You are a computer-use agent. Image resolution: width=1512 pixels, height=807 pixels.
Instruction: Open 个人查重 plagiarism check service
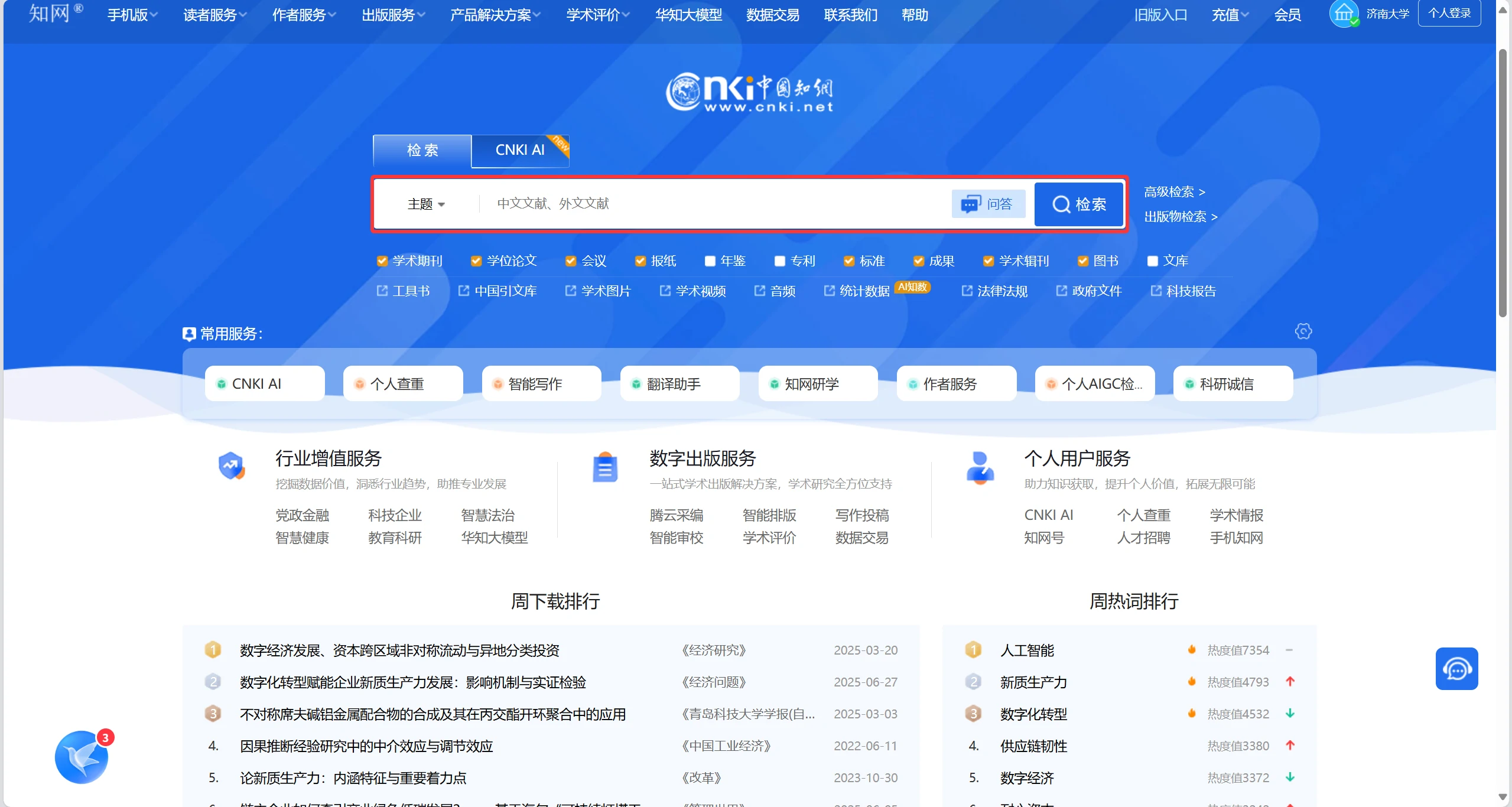click(x=402, y=383)
